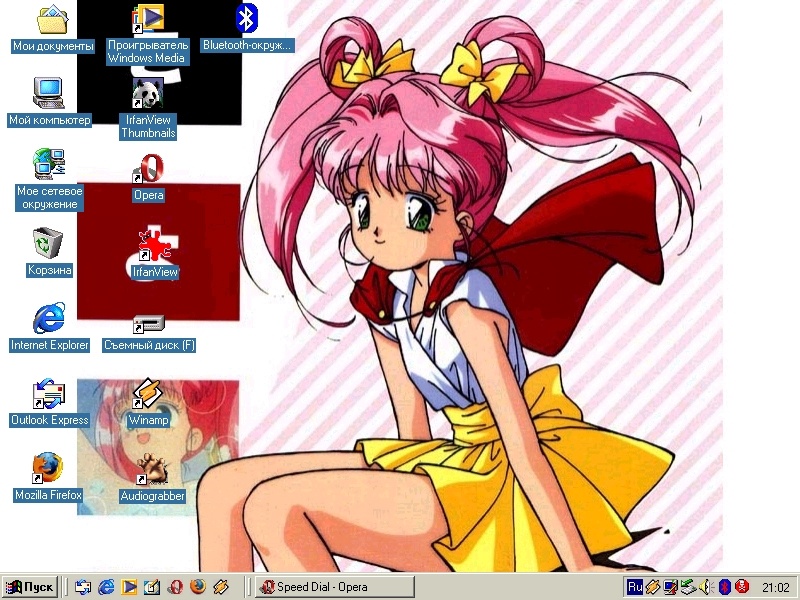Click the Bluetooth icon in the system tray
Viewport: 800px width, 600px height.
pos(724,587)
